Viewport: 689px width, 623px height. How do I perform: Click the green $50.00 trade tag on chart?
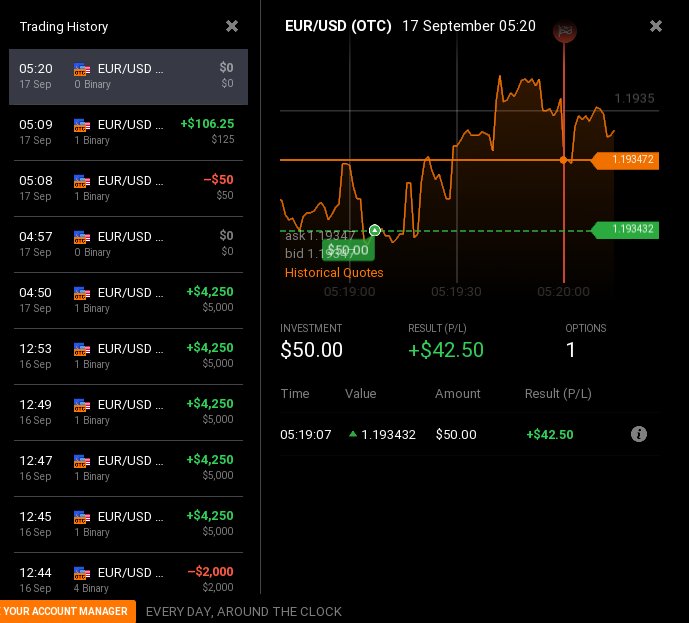click(348, 250)
